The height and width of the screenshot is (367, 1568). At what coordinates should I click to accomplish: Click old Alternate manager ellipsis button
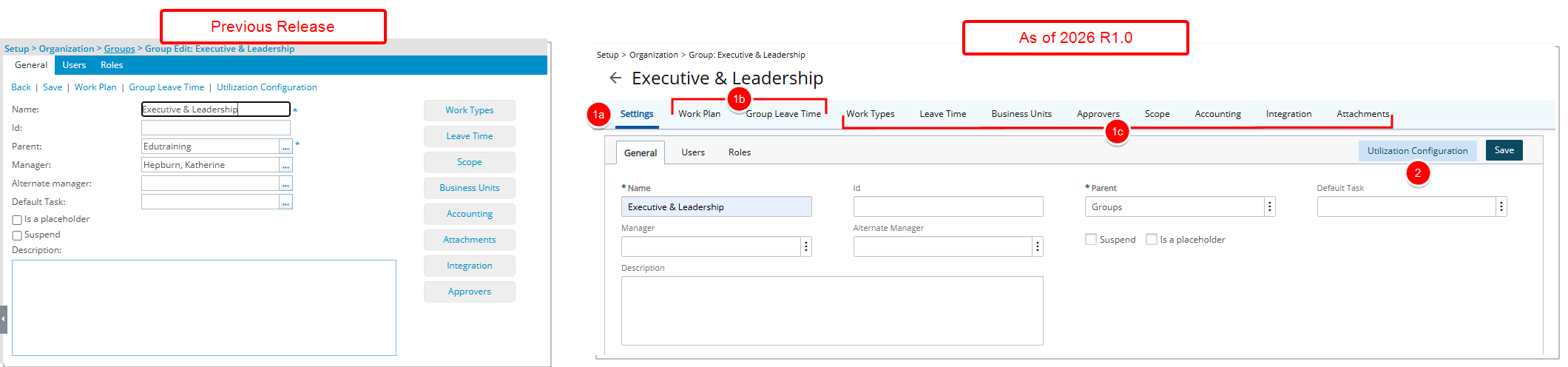click(285, 183)
